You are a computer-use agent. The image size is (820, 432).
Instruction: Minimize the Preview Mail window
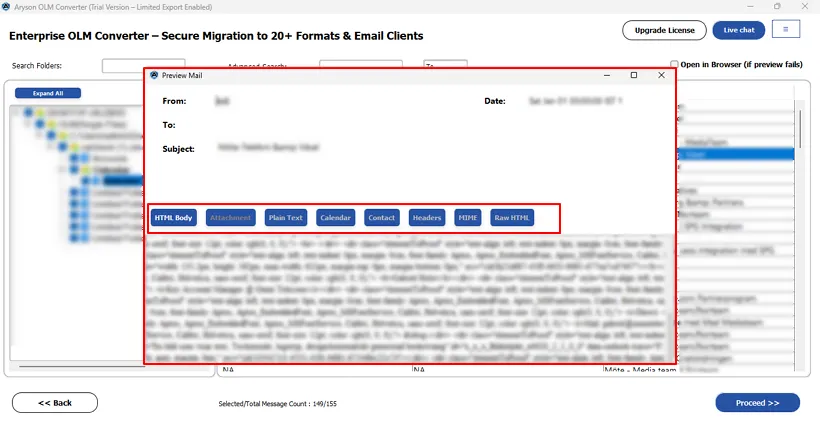[605, 75]
